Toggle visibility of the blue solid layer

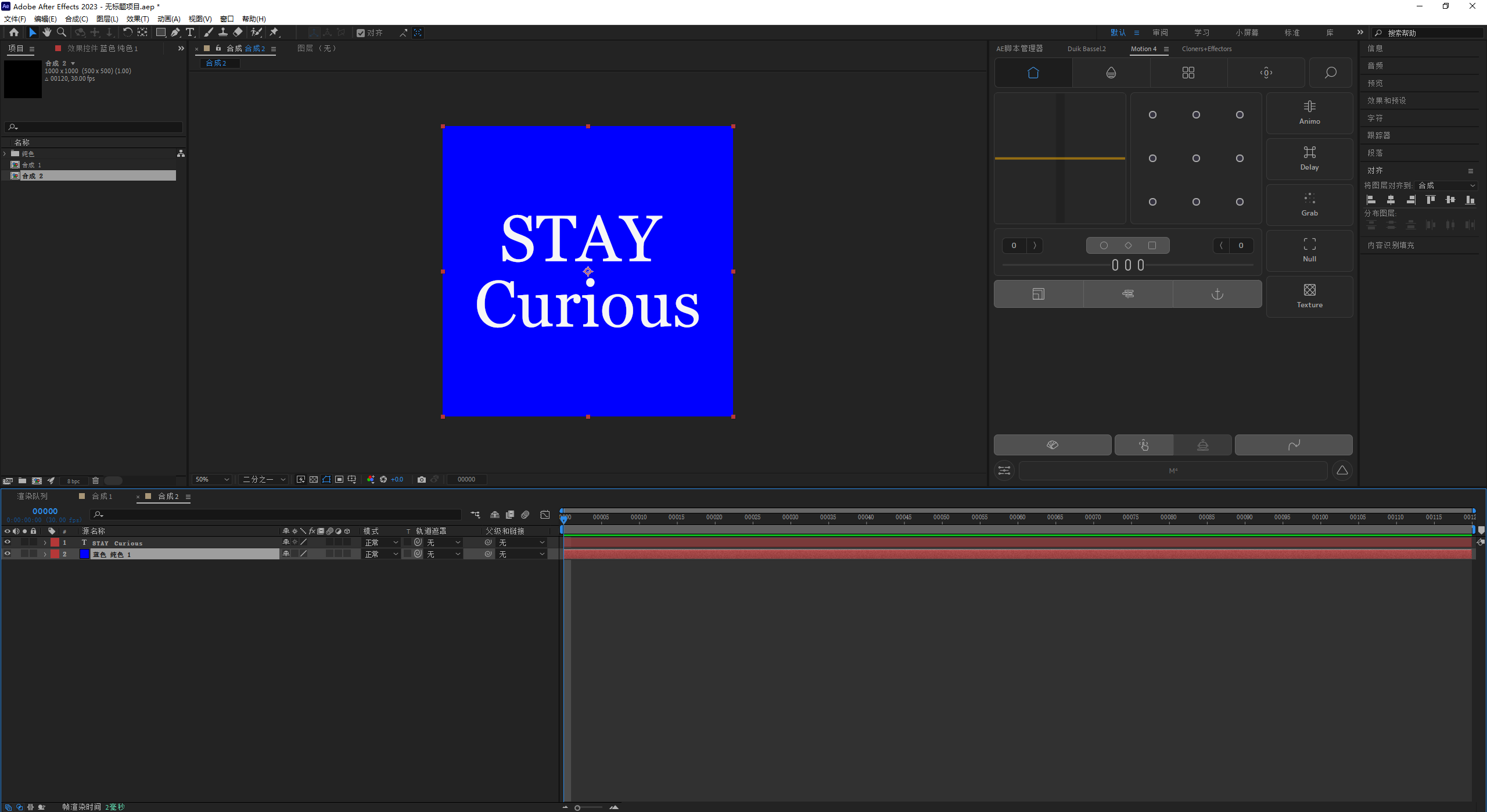tap(8, 554)
